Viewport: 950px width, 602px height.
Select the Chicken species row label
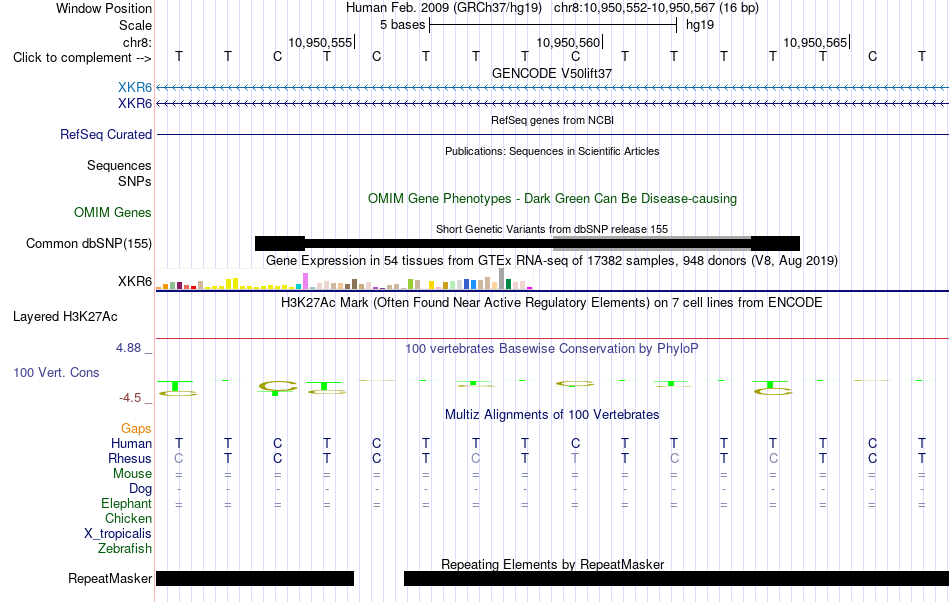click(x=128, y=518)
